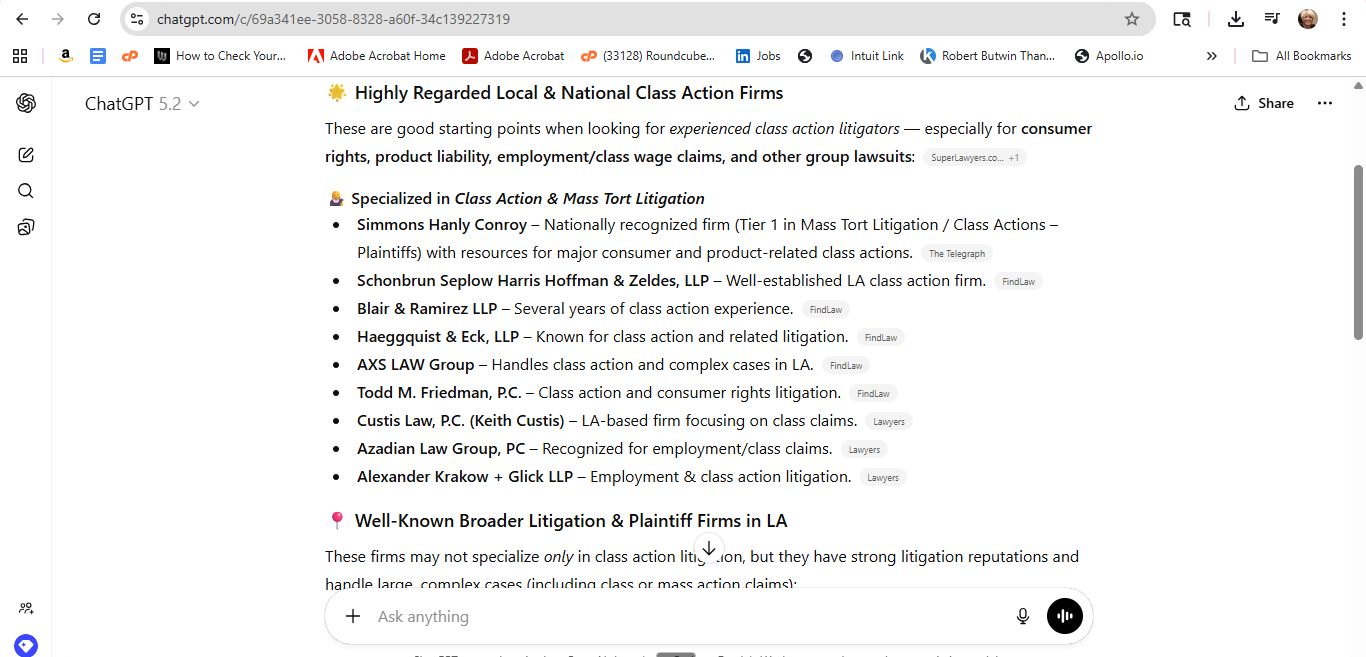
Task: Open FindLaw citation beside Schonbrun Seplow
Action: 1019,282
